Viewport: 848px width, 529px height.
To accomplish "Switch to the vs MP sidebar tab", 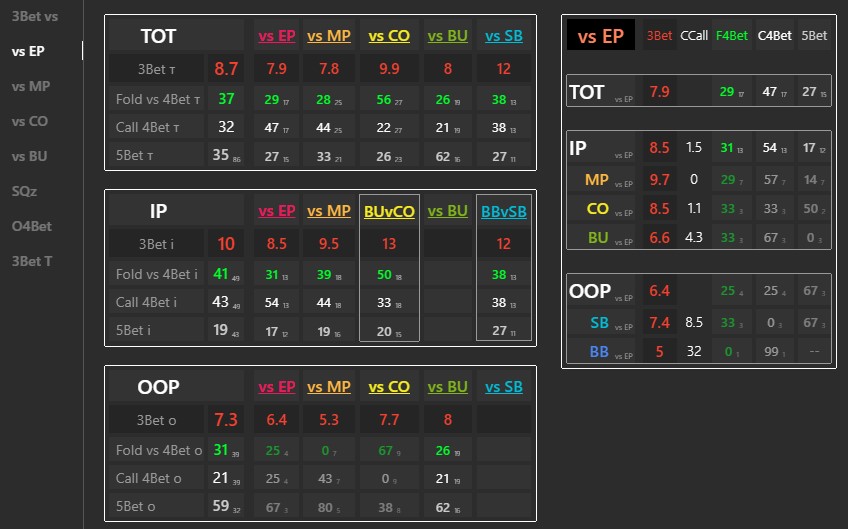I will (x=31, y=86).
